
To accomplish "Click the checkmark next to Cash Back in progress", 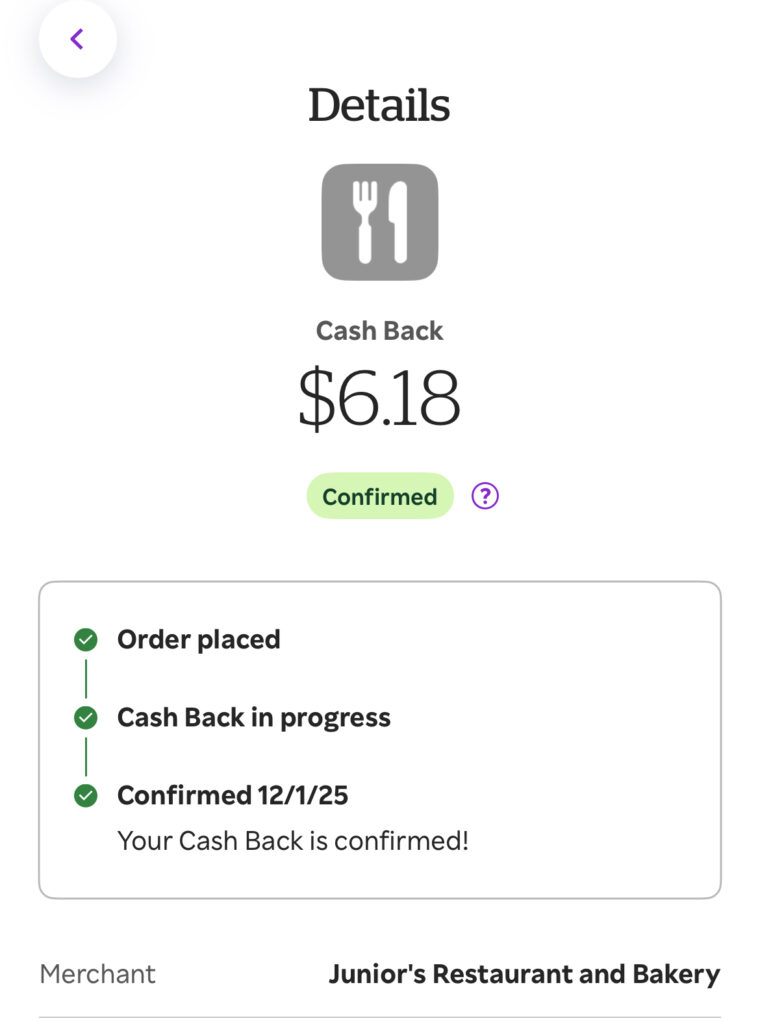I will (x=86, y=718).
